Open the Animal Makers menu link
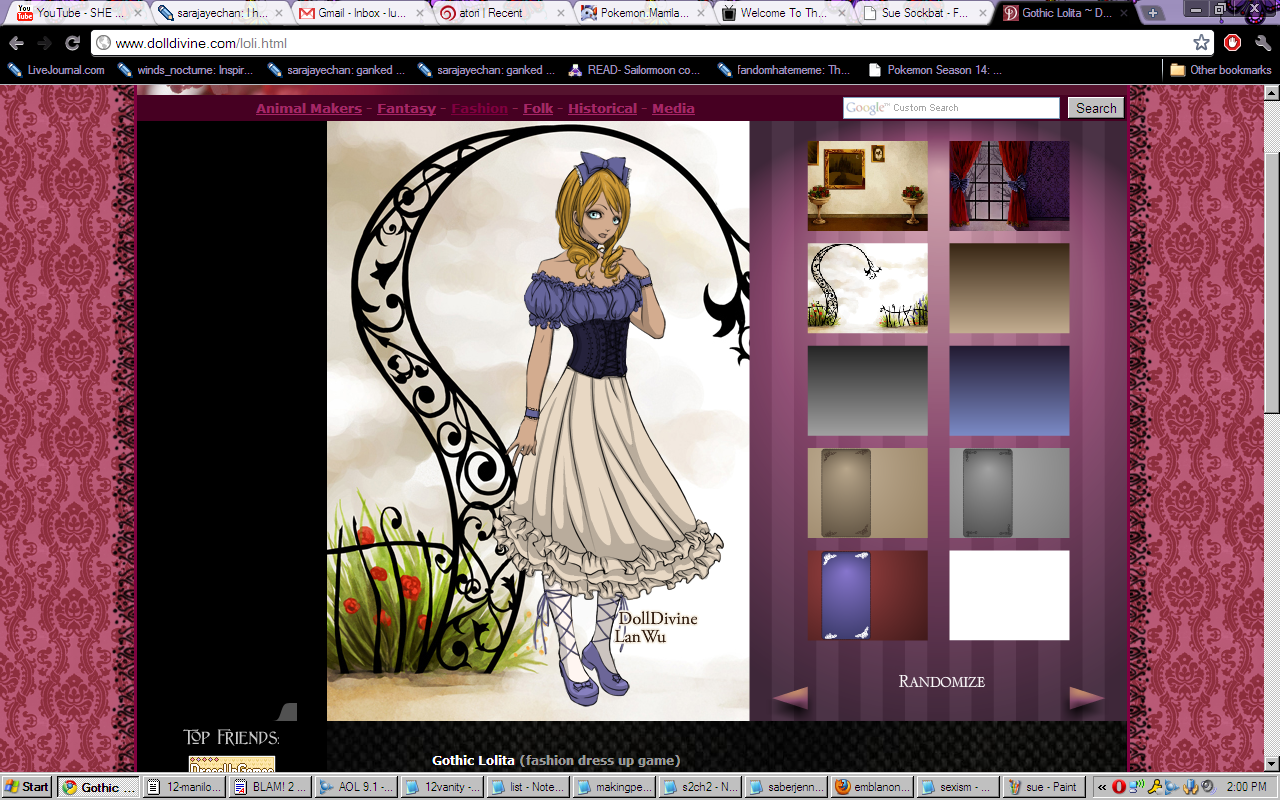This screenshot has width=1280, height=800. pyautogui.click(x=308, y=108)
